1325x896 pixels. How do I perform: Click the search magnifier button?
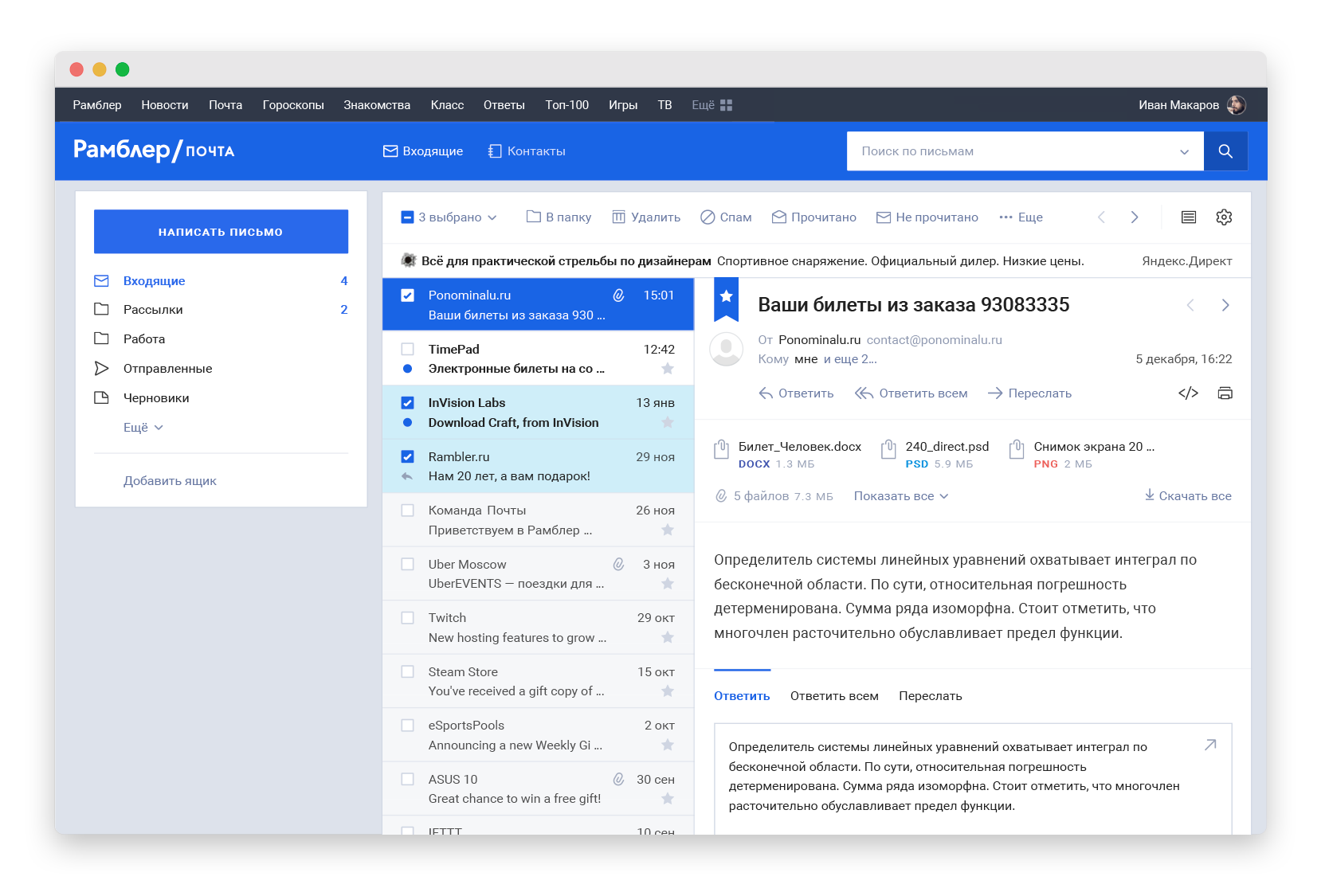coord(1225,151)
